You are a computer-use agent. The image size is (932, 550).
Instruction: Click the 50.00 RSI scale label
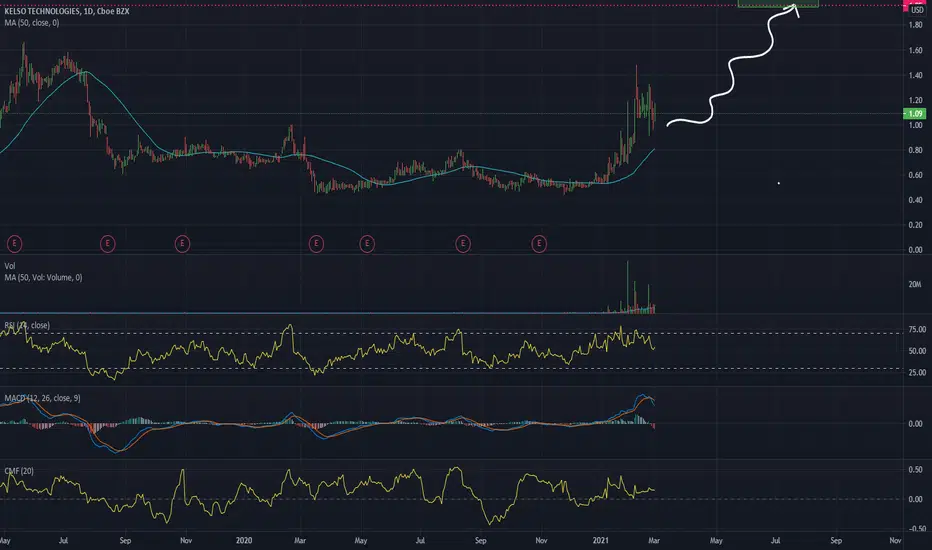pyautogui.click(x=917, y=351)
